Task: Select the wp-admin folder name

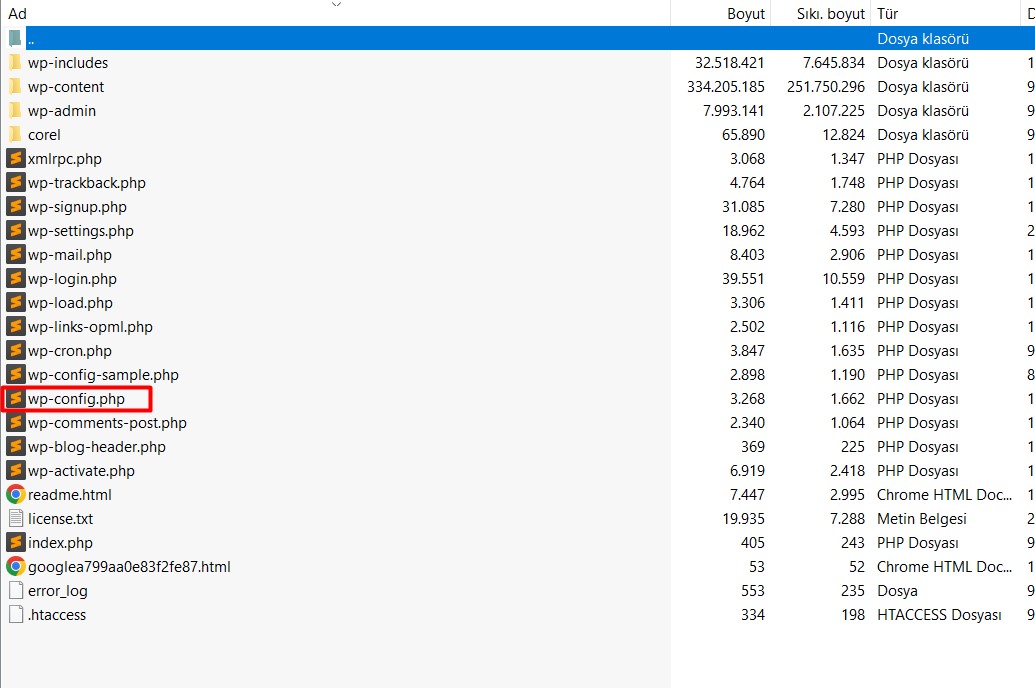Action: click(x=62, y=111)
